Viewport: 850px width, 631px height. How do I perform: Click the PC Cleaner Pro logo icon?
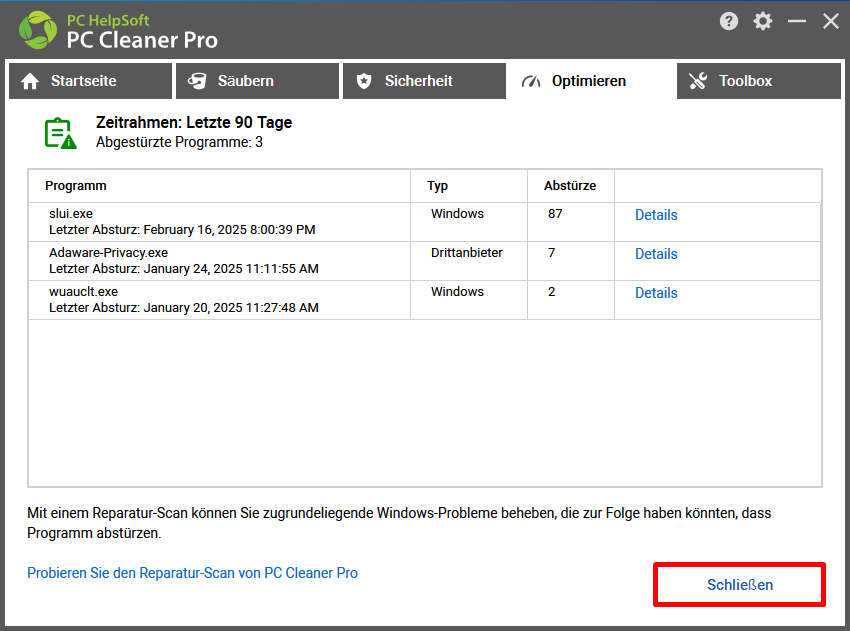pyautogui.click(x=38, y=30)
